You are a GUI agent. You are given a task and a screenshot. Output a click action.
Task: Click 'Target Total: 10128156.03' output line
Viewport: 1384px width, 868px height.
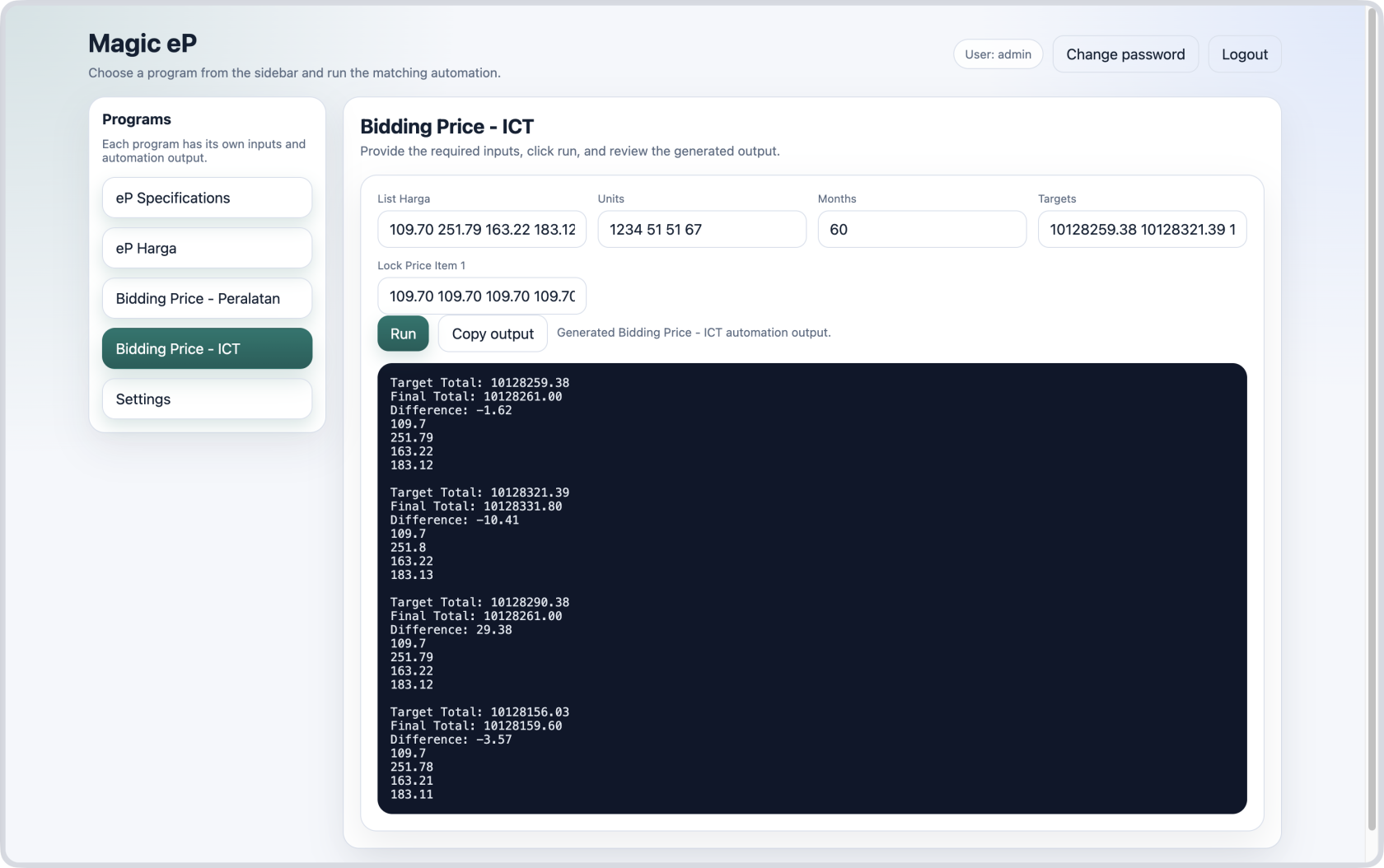(479, 712)
